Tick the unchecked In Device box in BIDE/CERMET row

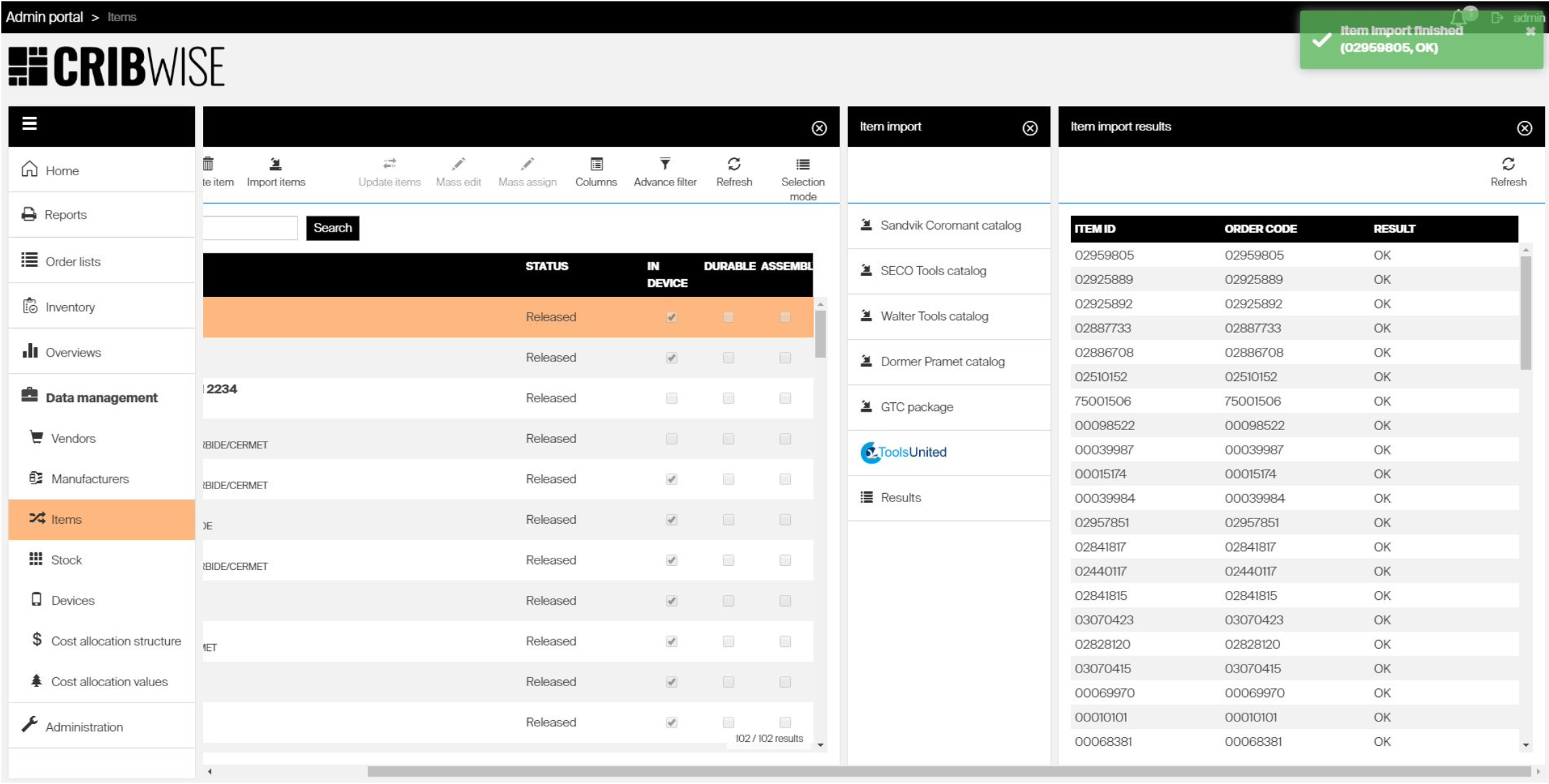671,439
